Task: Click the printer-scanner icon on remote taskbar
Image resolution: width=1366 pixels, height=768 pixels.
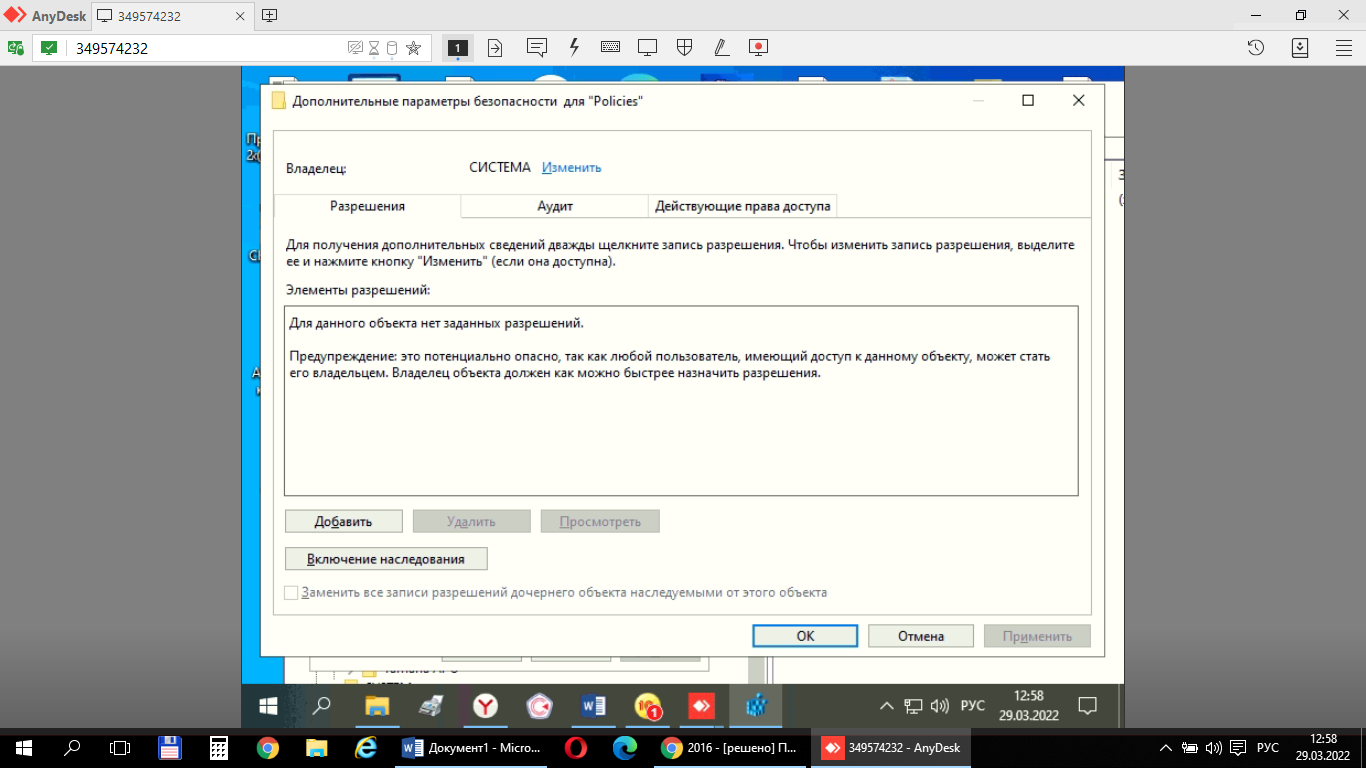Action: point(430,706)
